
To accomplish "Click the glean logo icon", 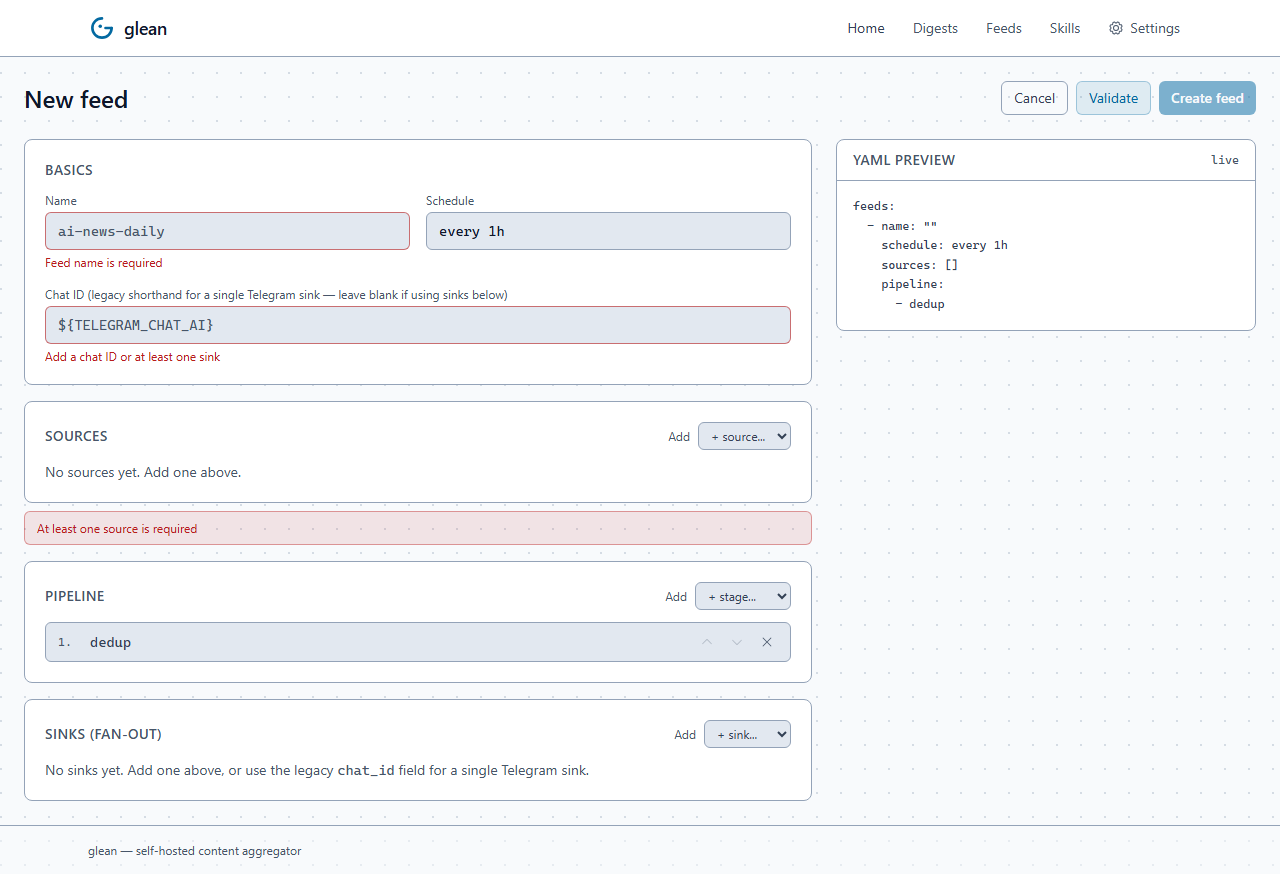I will 102,28.
